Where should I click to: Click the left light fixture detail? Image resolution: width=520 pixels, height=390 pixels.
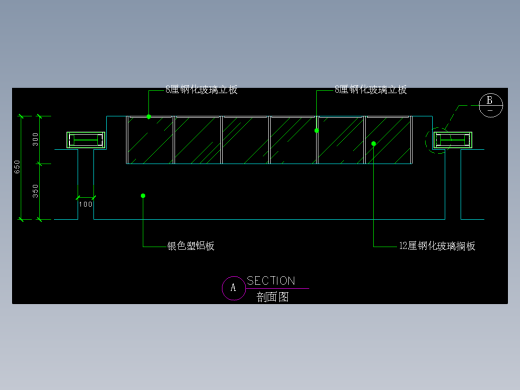tap(86, 140)
